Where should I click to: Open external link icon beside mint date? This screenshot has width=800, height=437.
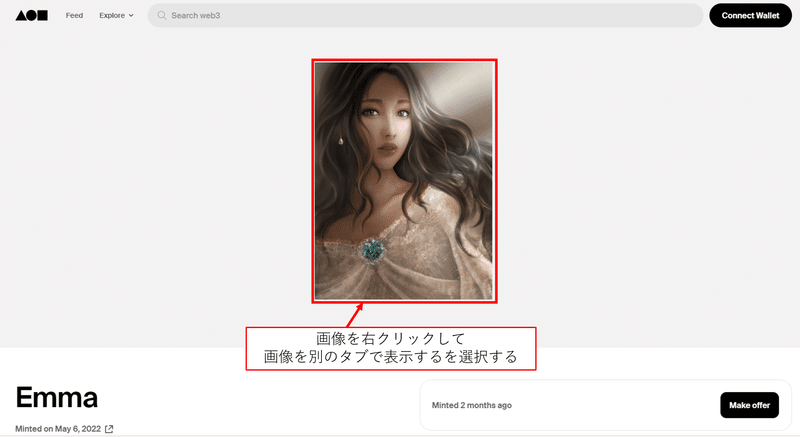[x=109, y=429]
